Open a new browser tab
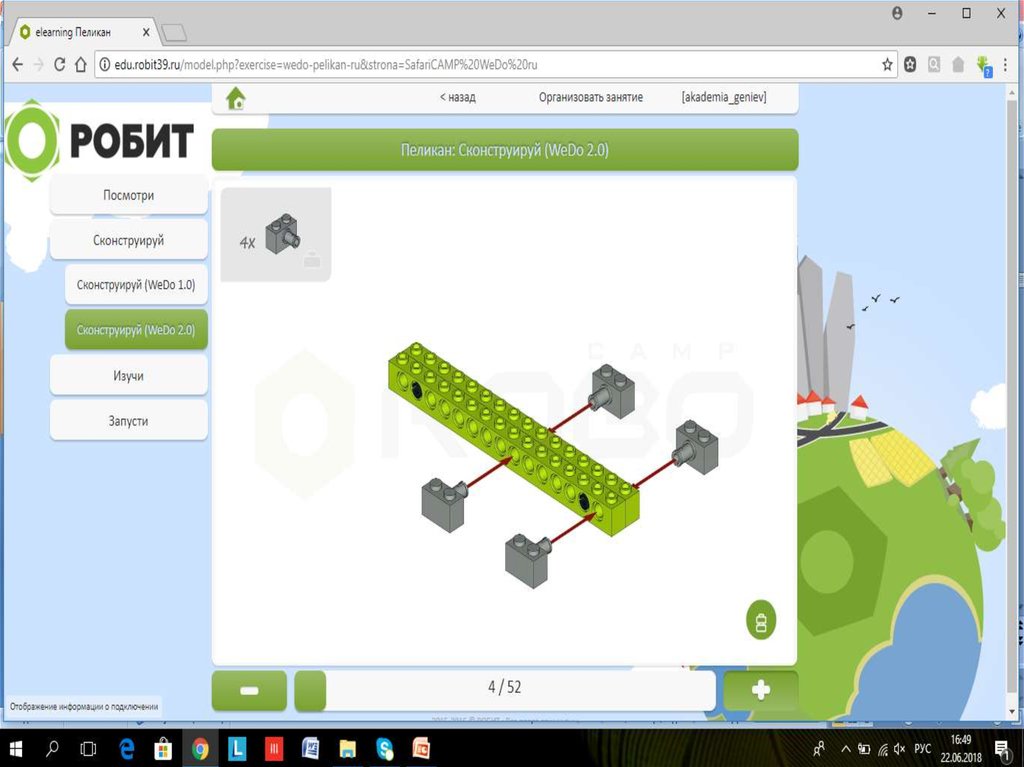The height and width of the screenshot is (767, 1024). coord(174,33)
